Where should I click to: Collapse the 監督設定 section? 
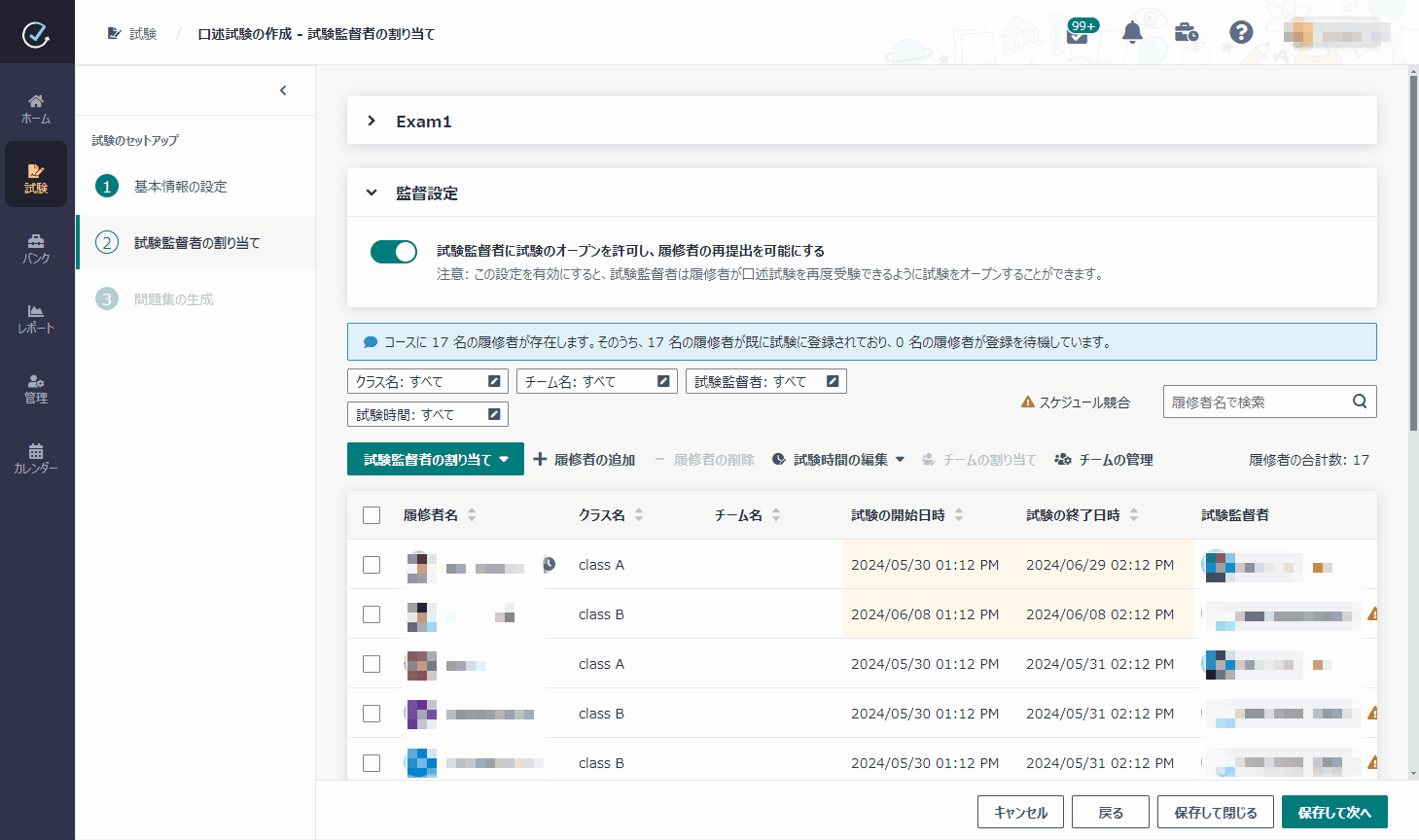(x=372, y=192)
